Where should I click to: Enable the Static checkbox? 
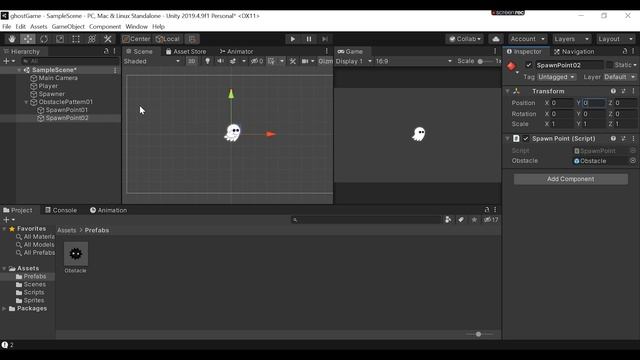point(609,65)
